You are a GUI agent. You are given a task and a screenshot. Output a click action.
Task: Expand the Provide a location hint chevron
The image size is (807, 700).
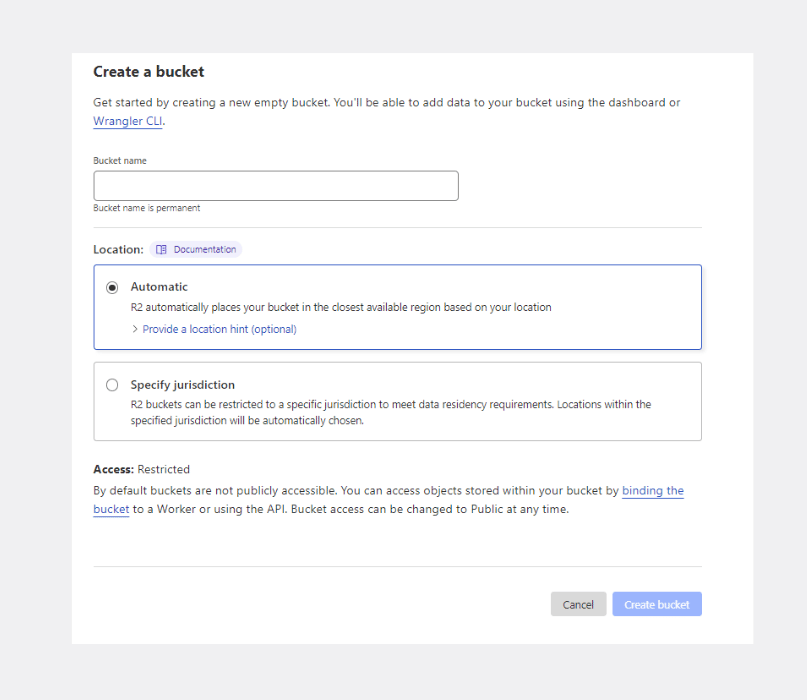(135, 329)
